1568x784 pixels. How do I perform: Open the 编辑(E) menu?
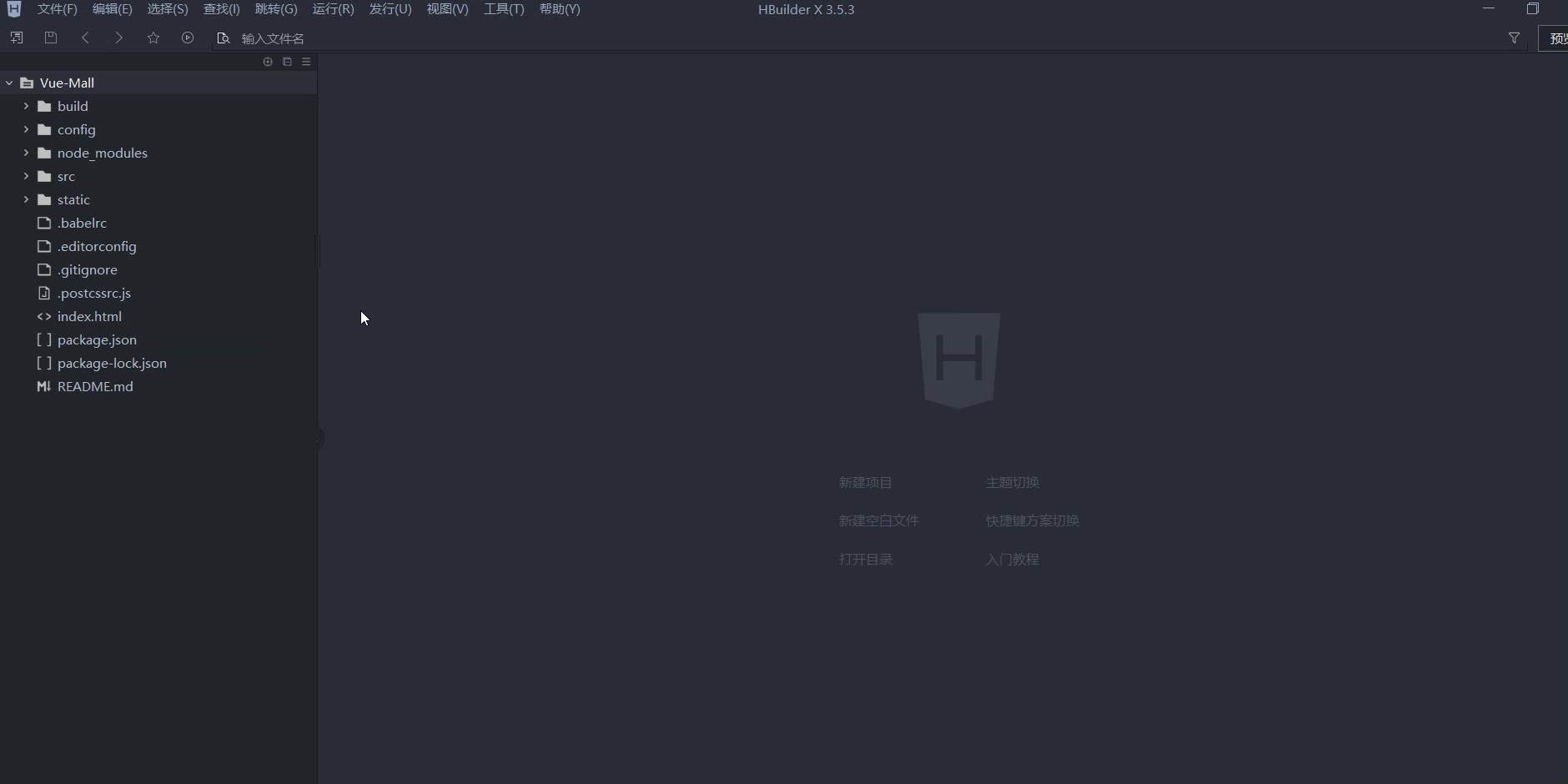[113, 9]
